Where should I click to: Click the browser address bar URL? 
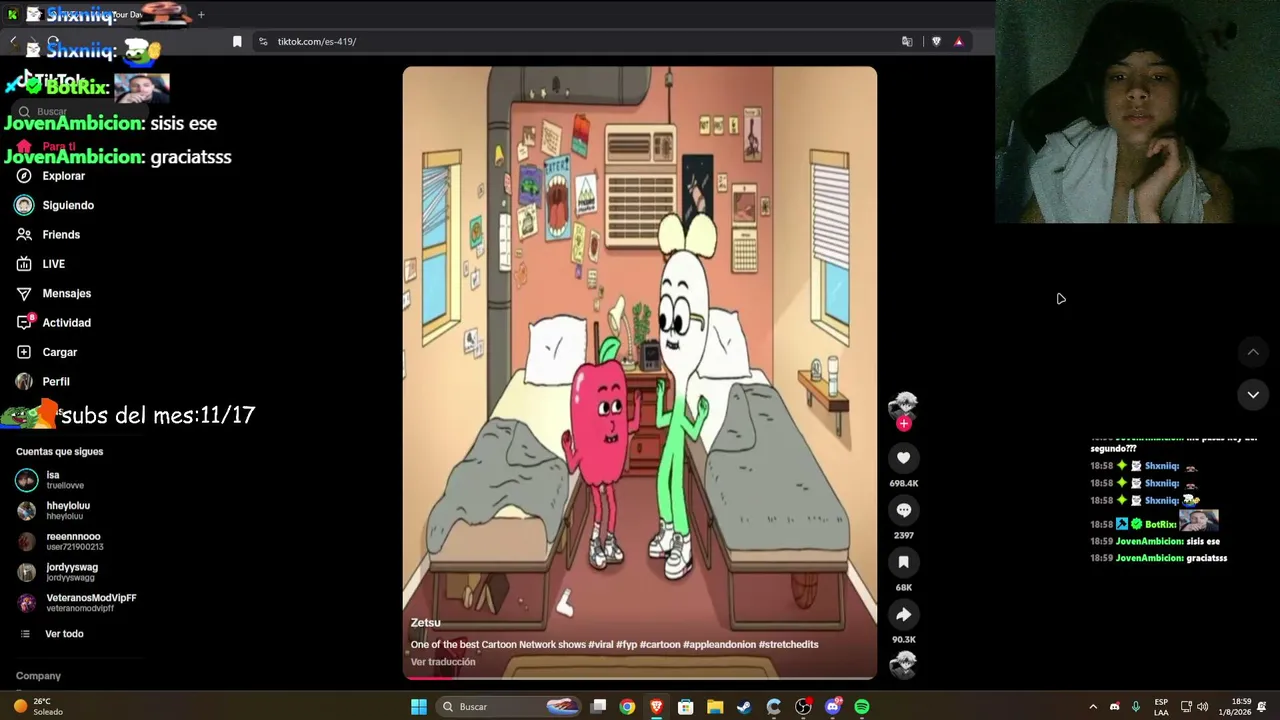[x=317, y=41]
